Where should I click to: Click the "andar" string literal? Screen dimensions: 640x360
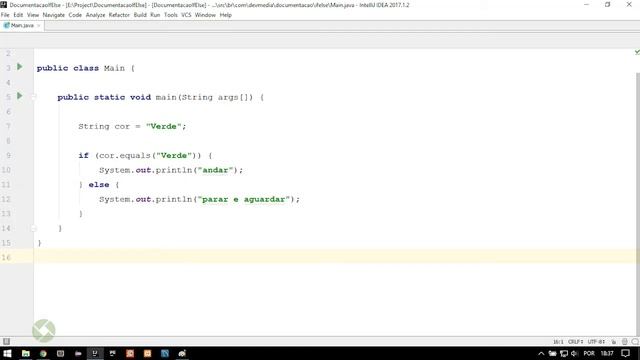point(215,170)
